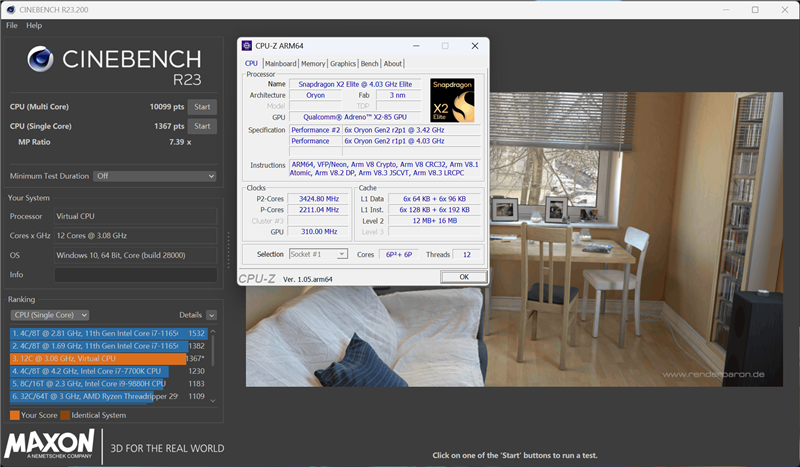The height and width of the screenshot is (467, 800).
Task: Click the Info input field
Action: click(x=136, y=275)
